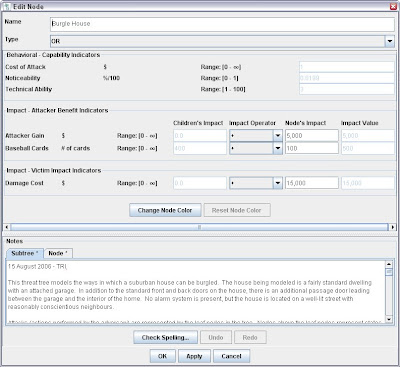Click the Edit Node window title icon
The height and width of the screenshot is (367, 400).
point(7,6)
